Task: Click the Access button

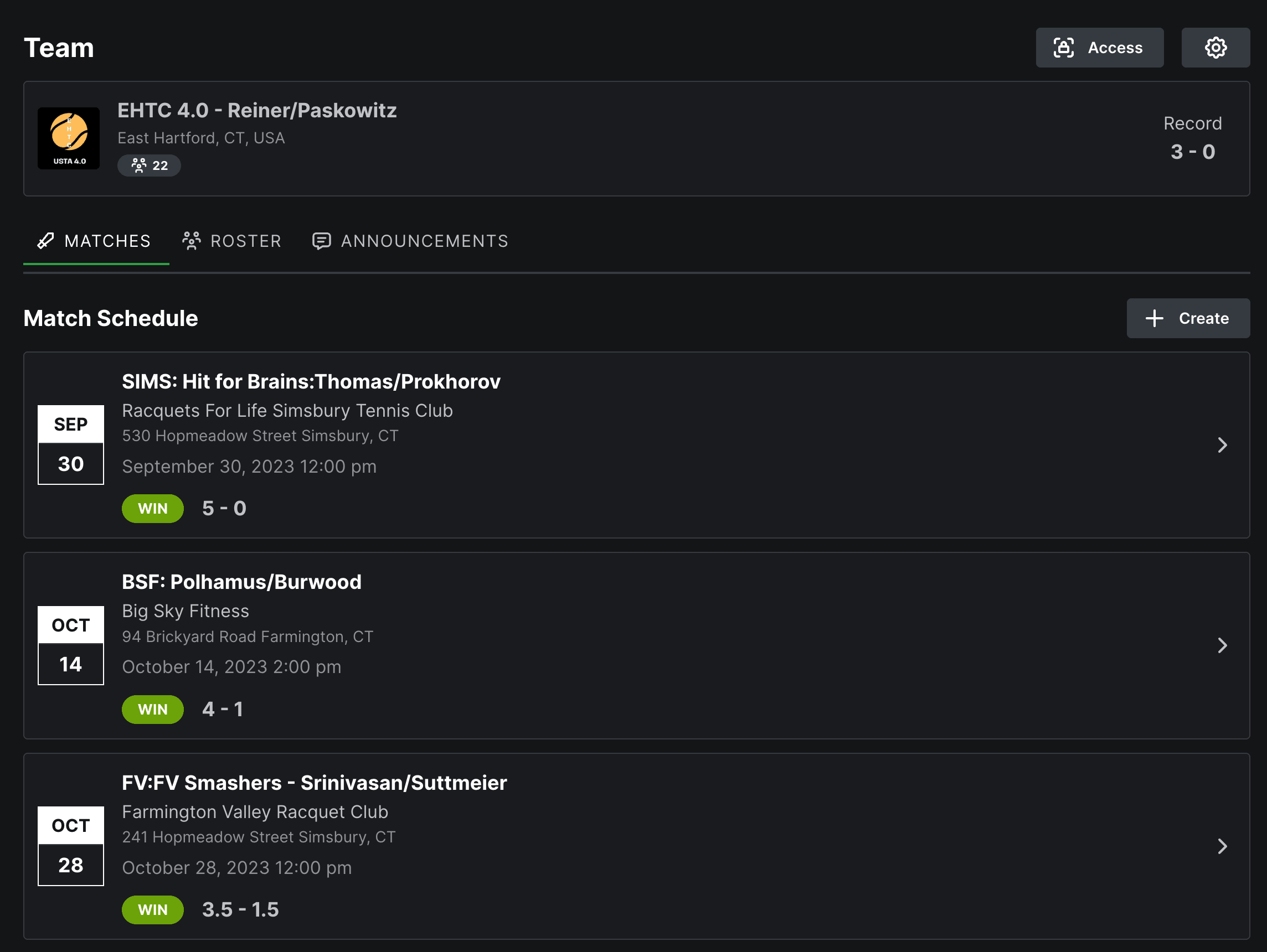Action: coord(1099,48)
